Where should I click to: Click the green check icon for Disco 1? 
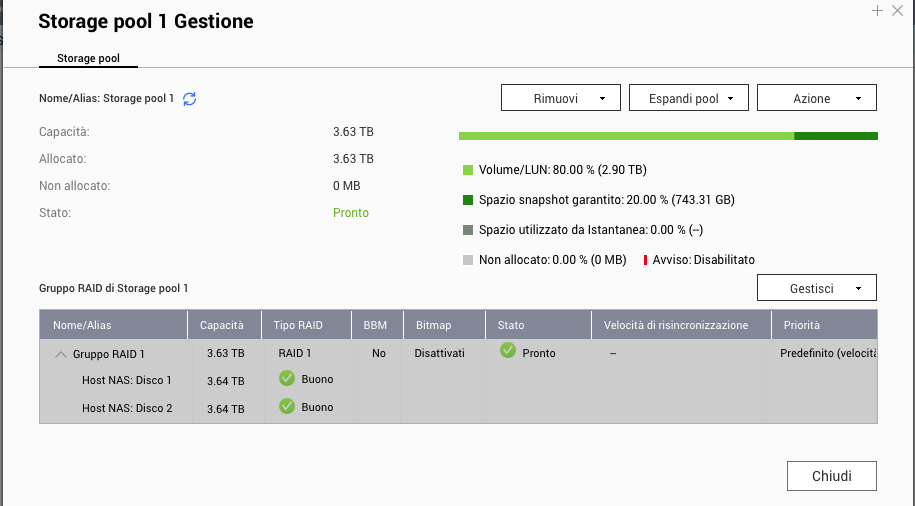click(x=287, y=379)
